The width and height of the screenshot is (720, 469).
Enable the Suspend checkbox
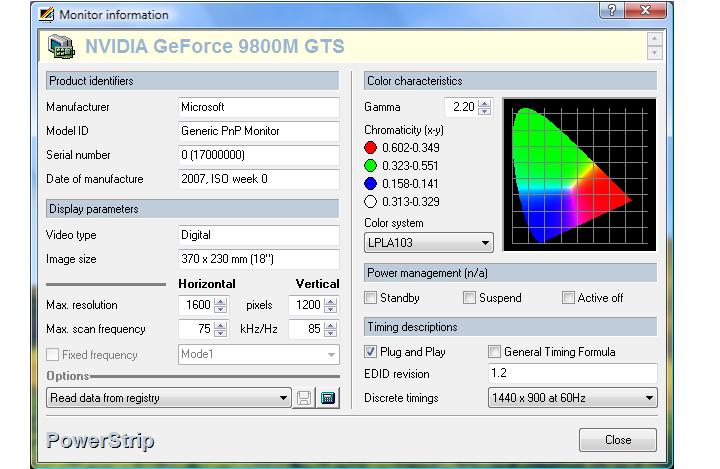point(469,298)
